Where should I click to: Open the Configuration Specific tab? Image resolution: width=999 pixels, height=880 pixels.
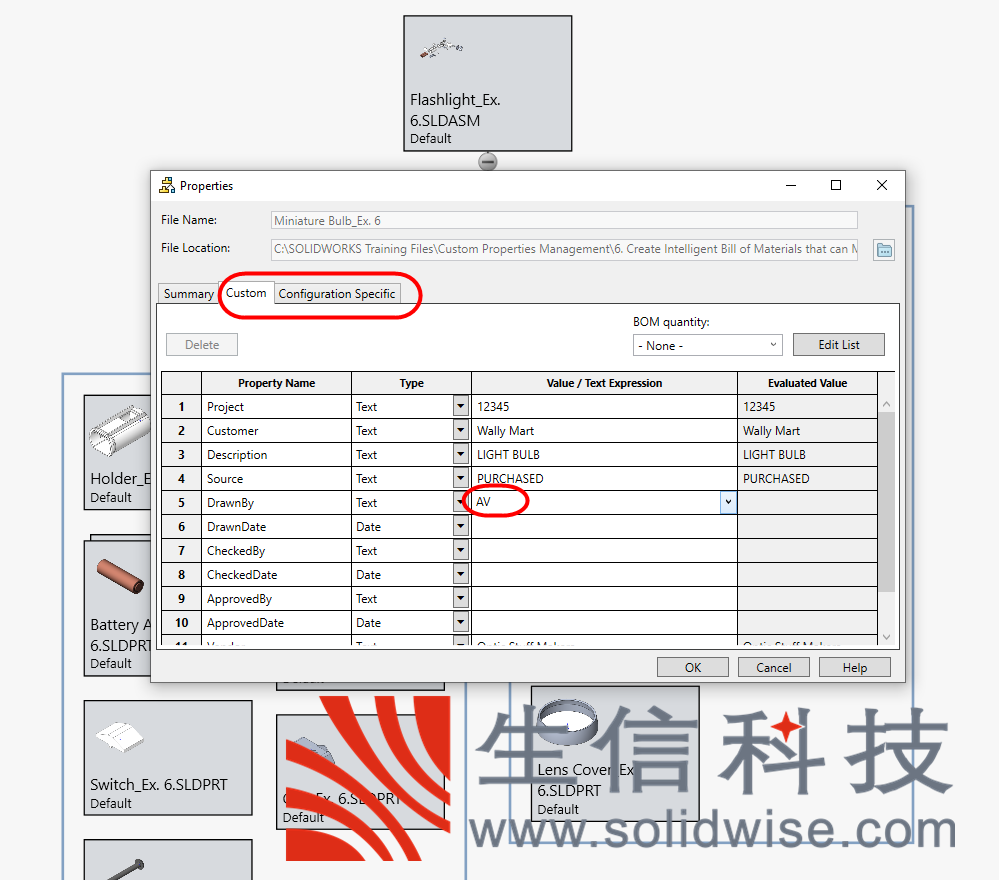point(337,294)
